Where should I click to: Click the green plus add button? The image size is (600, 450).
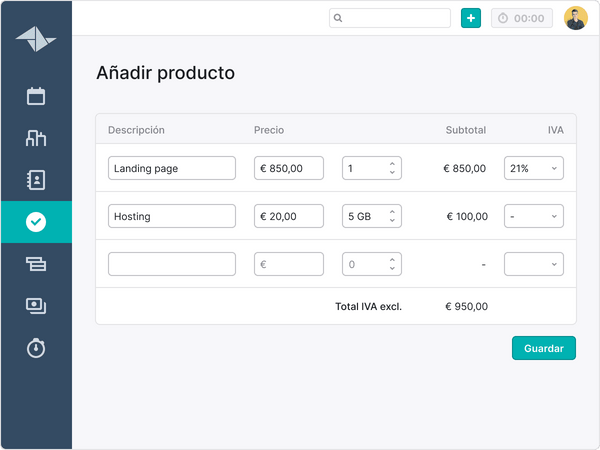coord(470,18)
